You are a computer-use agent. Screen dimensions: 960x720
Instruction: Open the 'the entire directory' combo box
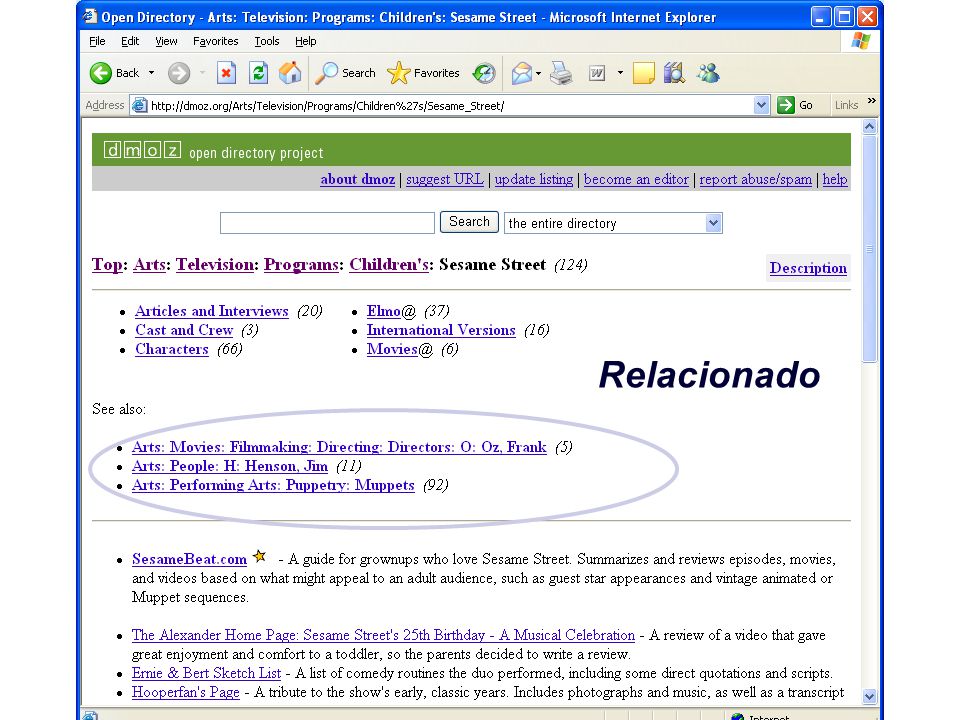tap(613, 223)
